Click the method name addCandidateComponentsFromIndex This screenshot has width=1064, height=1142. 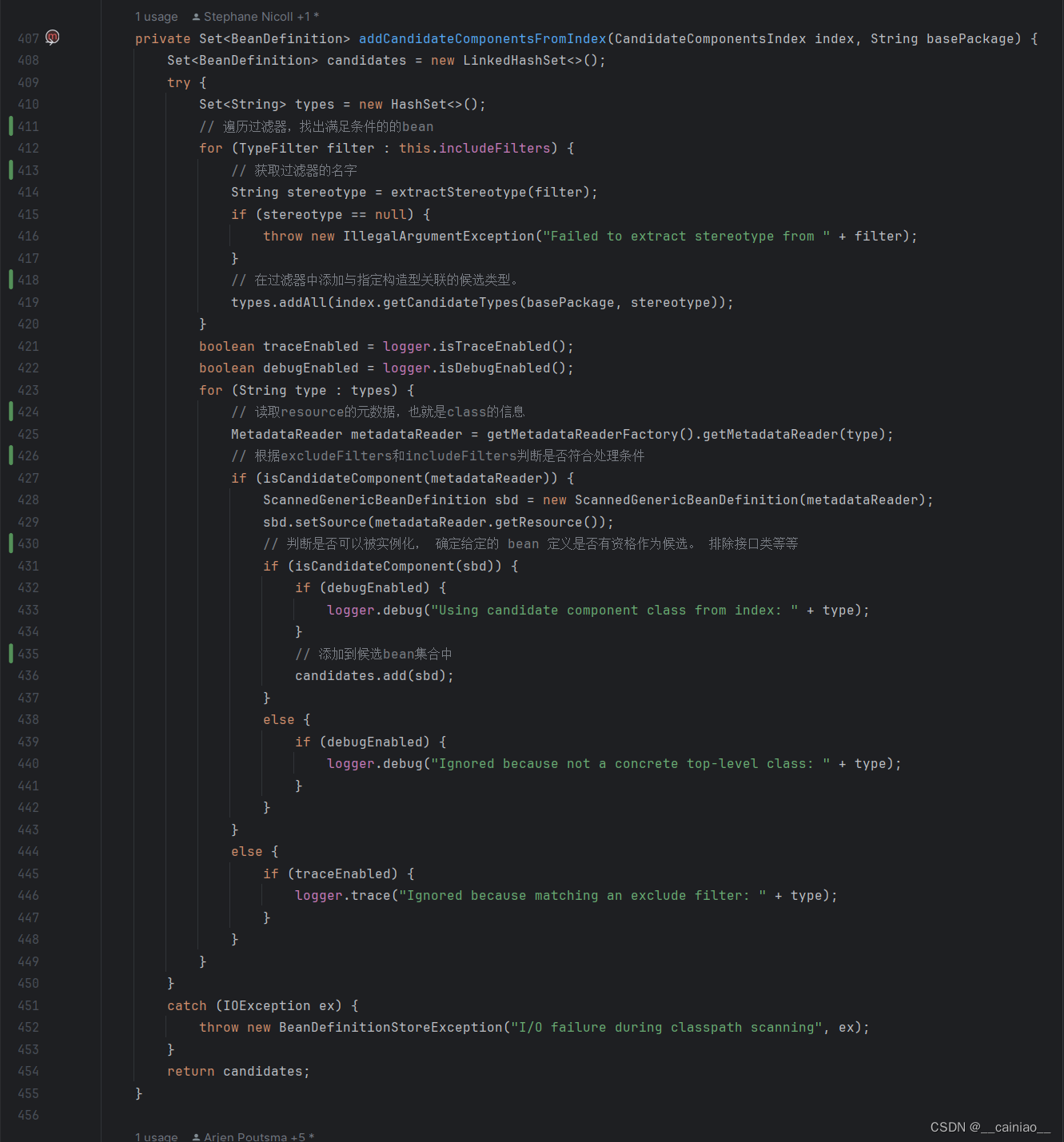(483, 38)
